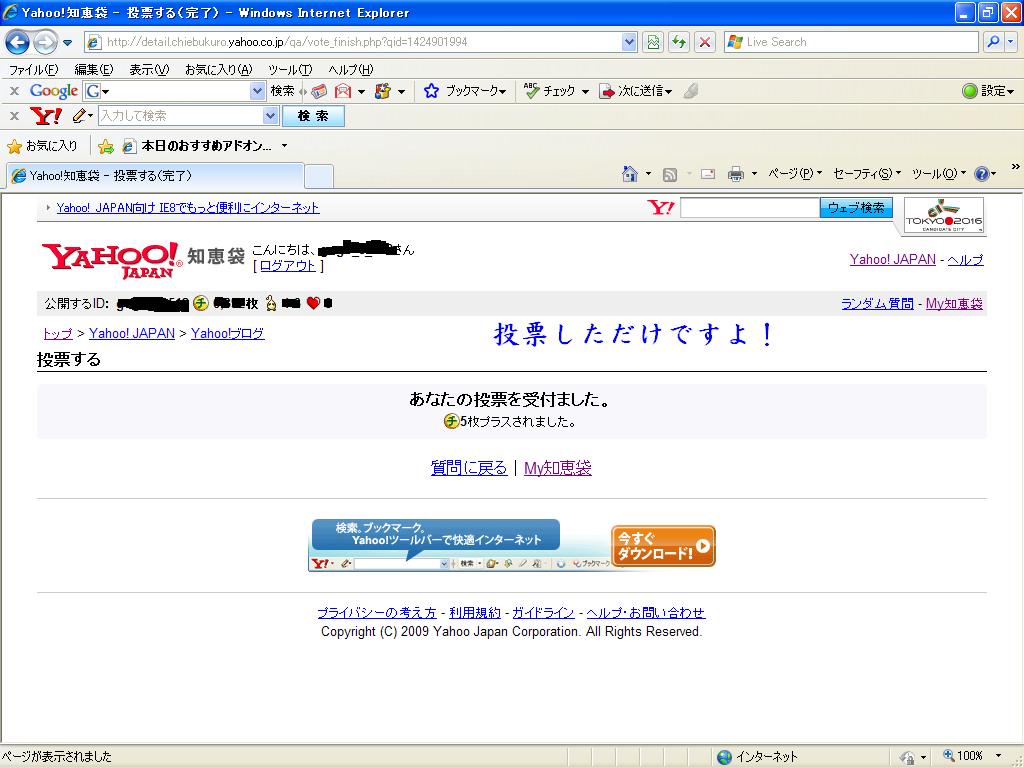Screen dimensions: 1024x768
Task: Open the ヘルプ(H) menu
Action: (351, 69)
